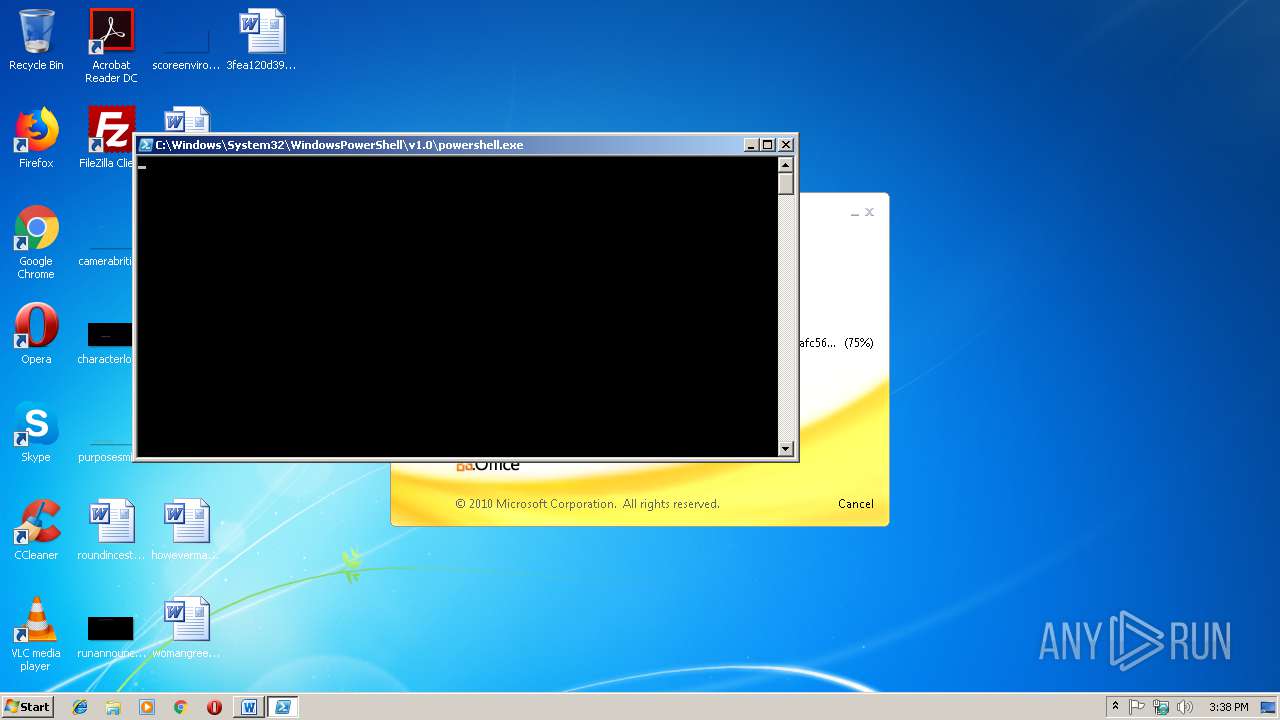Click PowerShell scrollbar up arrow
Screen dimensions: 1280x720
click(786, 165)
